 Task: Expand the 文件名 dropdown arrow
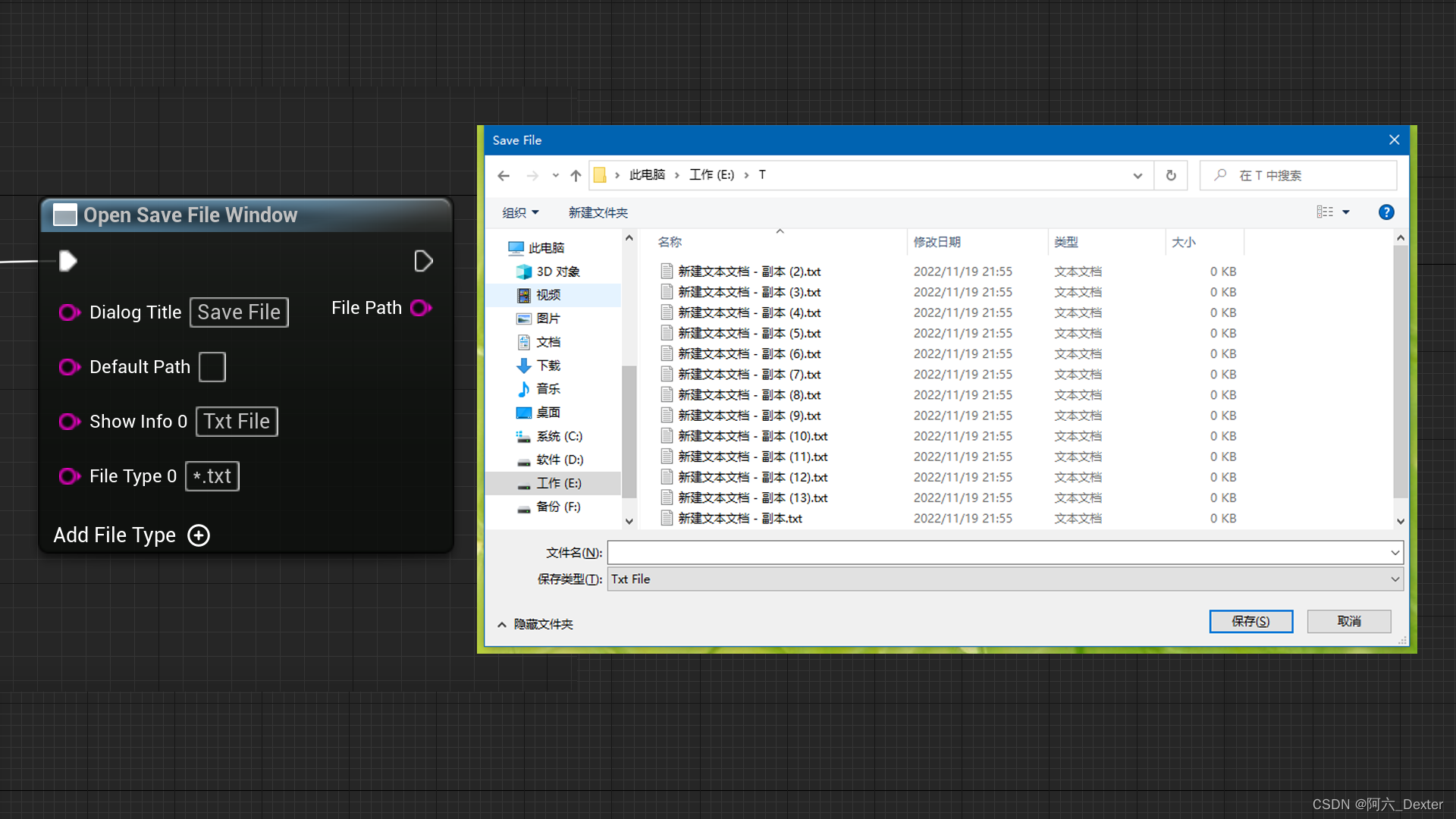pyautogui.click(x=1395, y=553)
